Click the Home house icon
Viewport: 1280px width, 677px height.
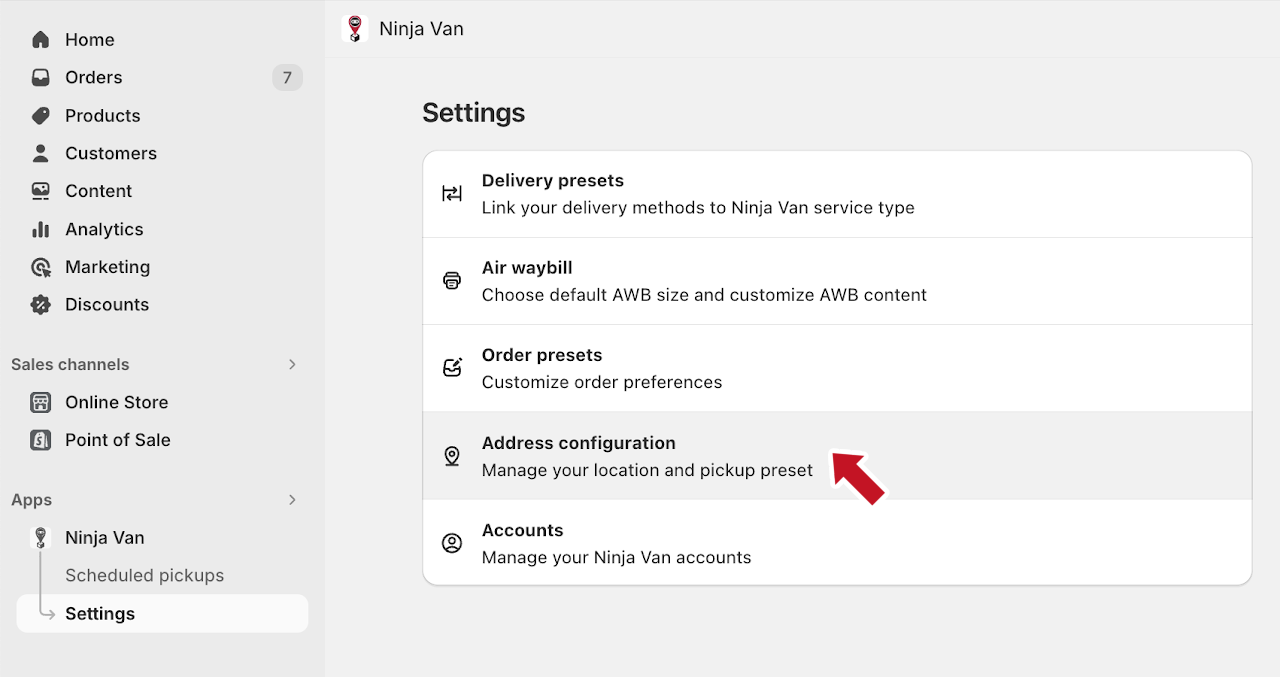pyautogui.click(x=40, y=40)
